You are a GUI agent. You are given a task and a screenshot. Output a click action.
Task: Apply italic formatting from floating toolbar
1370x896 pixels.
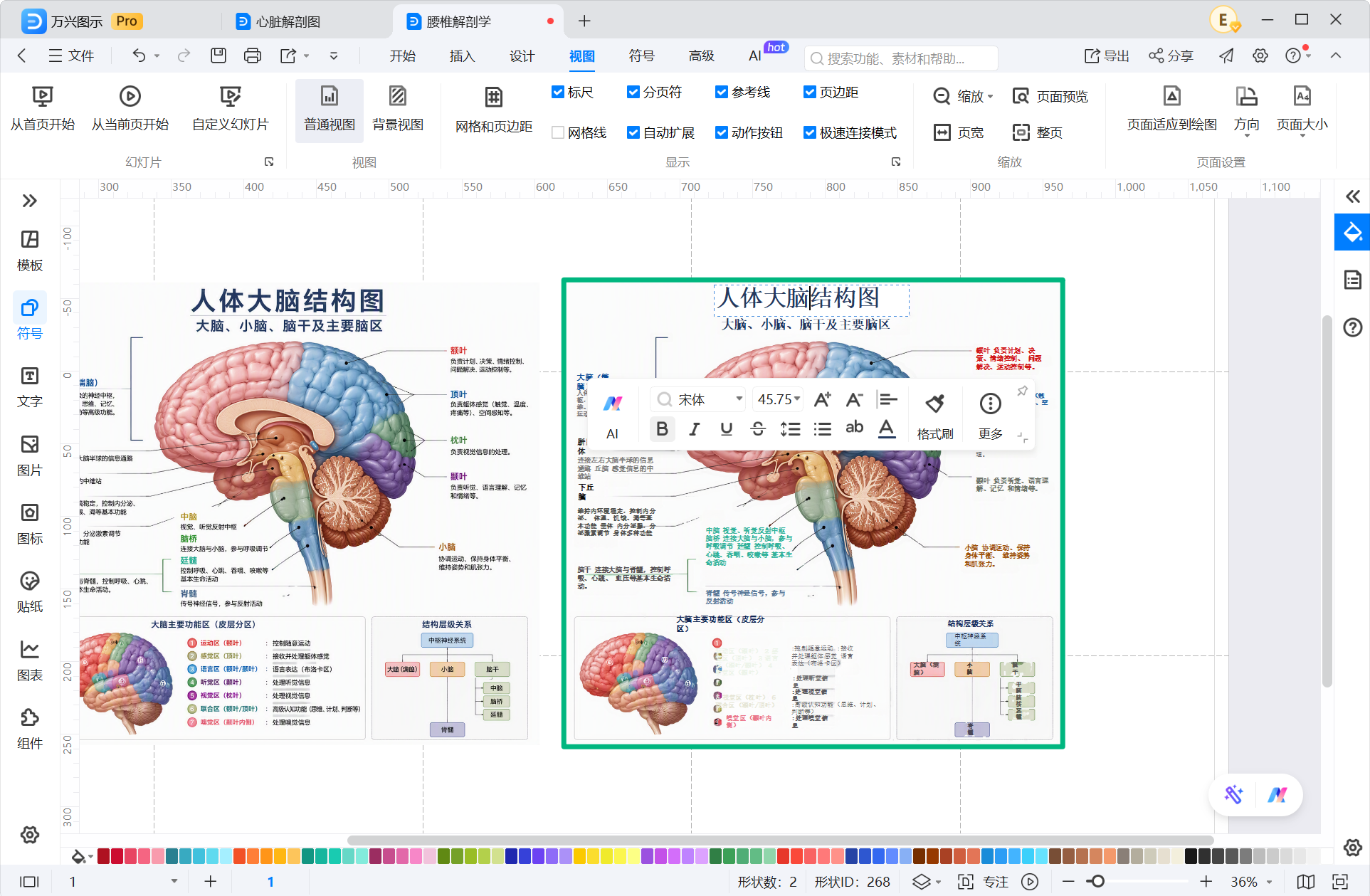694,429
